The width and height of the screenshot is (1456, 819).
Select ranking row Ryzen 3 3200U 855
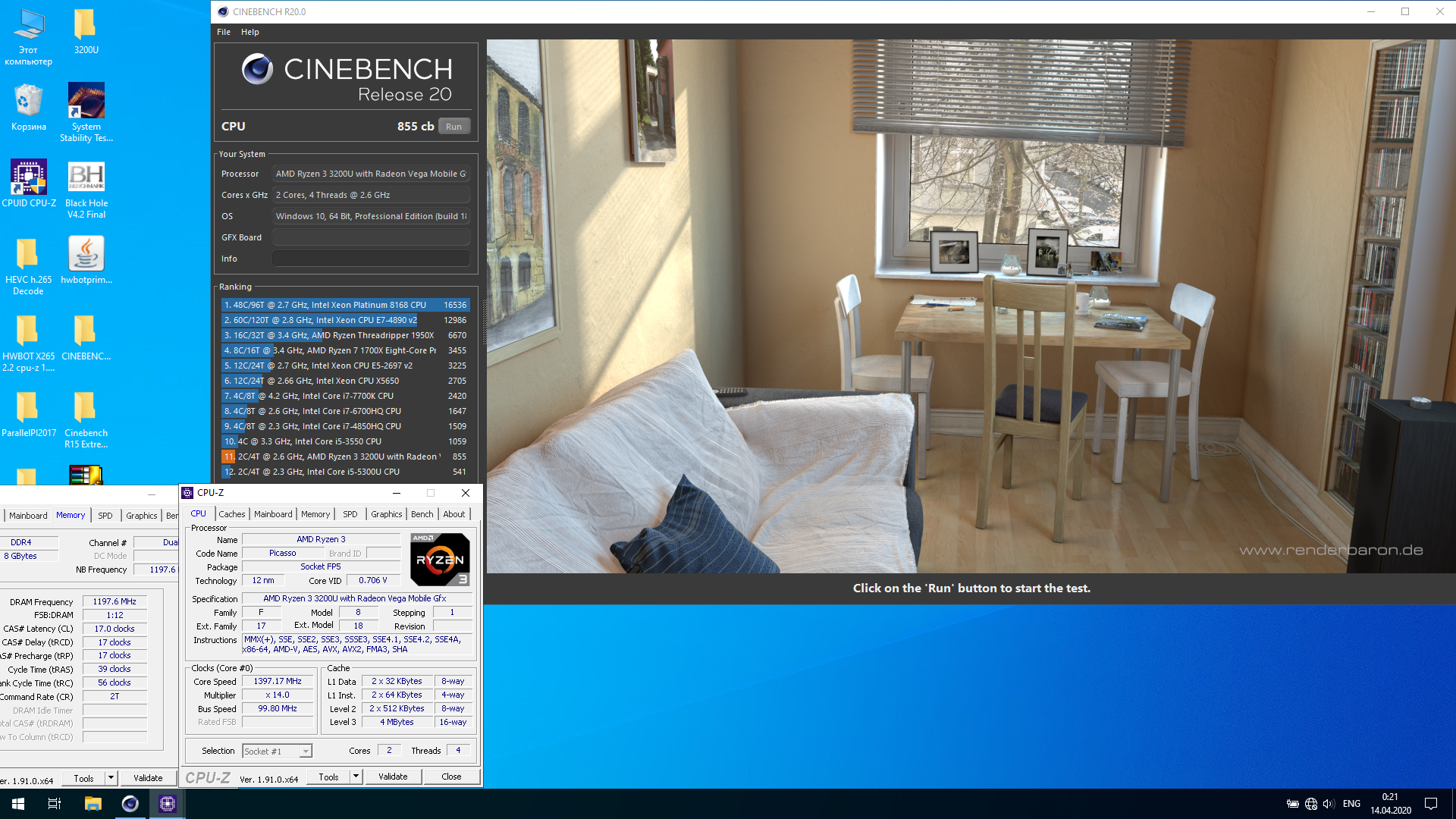pyautogui.click(x=345, y=457)
